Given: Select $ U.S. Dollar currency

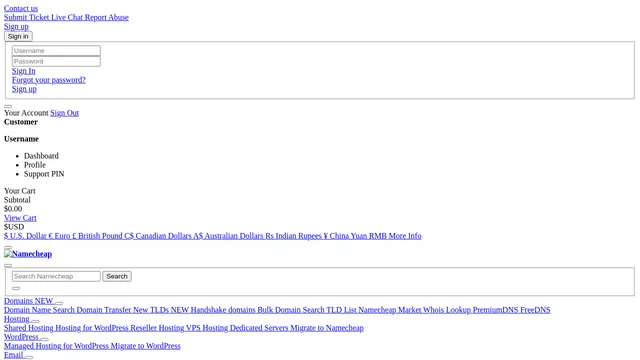Looking at the screenshot, I should click(25, 236).
